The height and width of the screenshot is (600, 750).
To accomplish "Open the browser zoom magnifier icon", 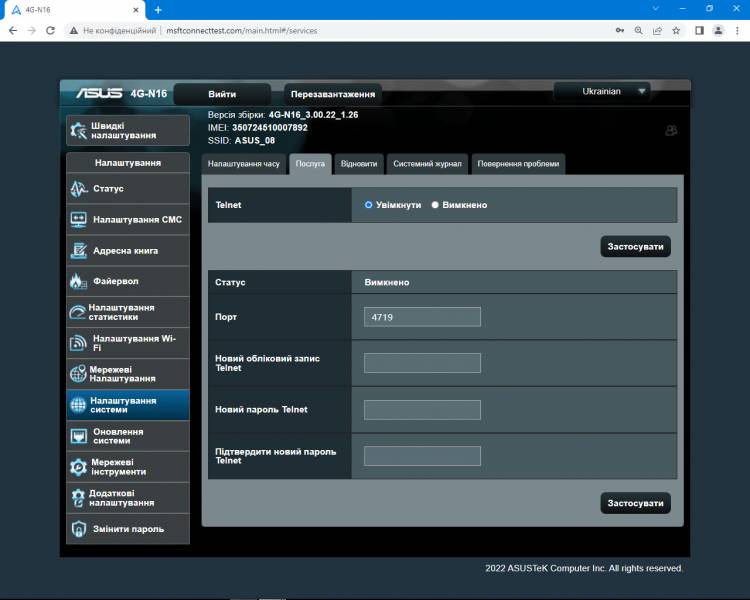I will click(x=639, y=31).
